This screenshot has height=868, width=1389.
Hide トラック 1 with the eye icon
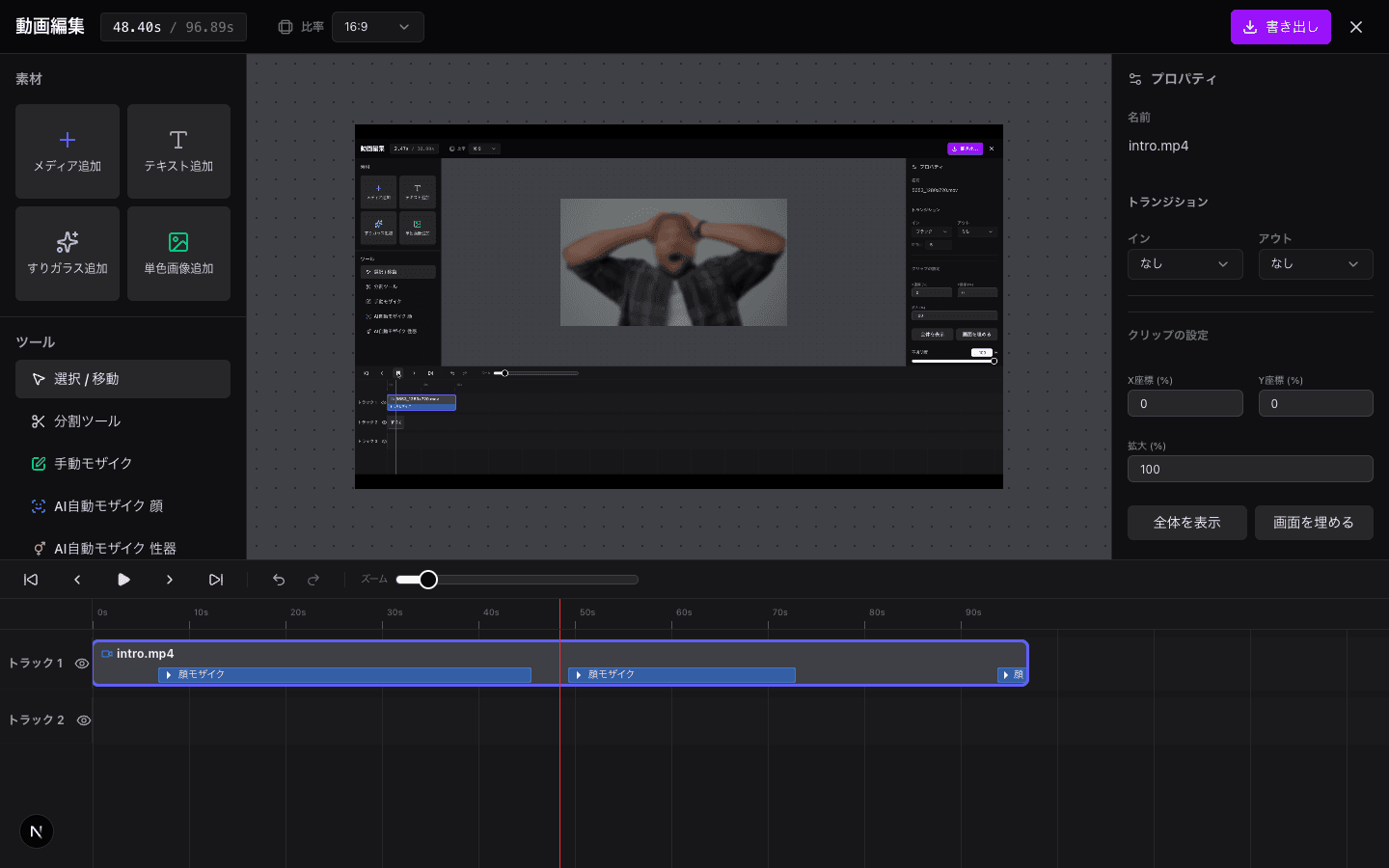tap(82, 664)
